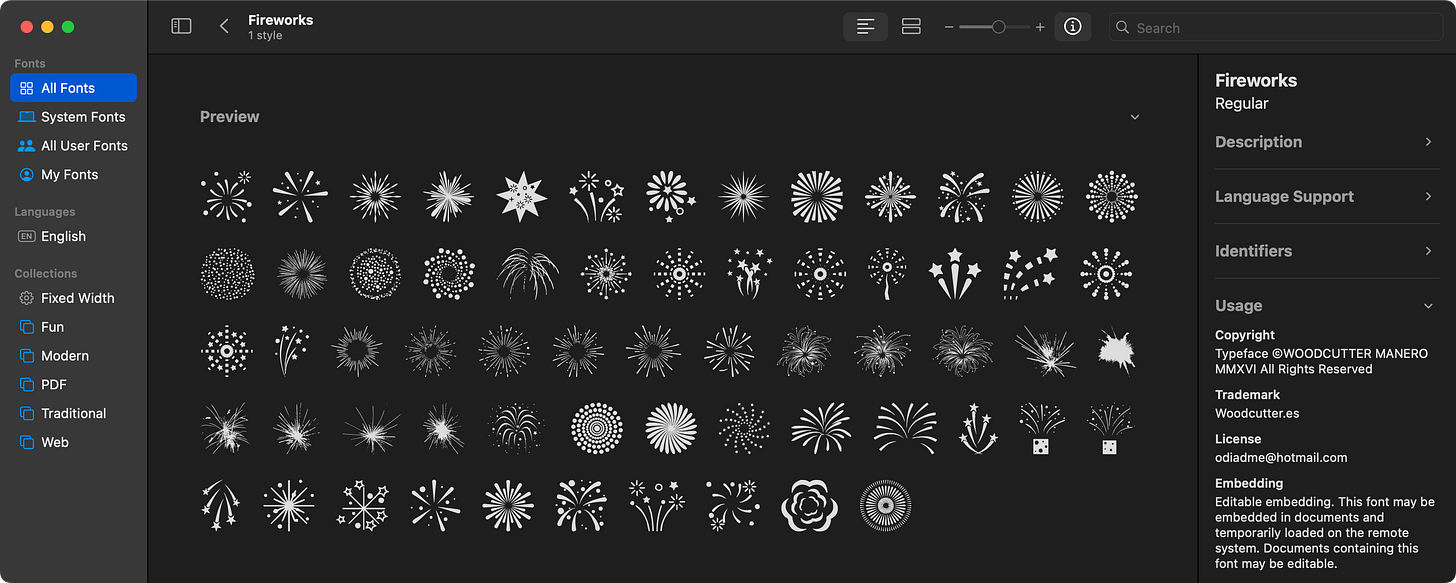Image resolution: width=1456 pixels, height=583 pixels.
Task: Click the My Fonts person icon
Action: coord(27,175)
